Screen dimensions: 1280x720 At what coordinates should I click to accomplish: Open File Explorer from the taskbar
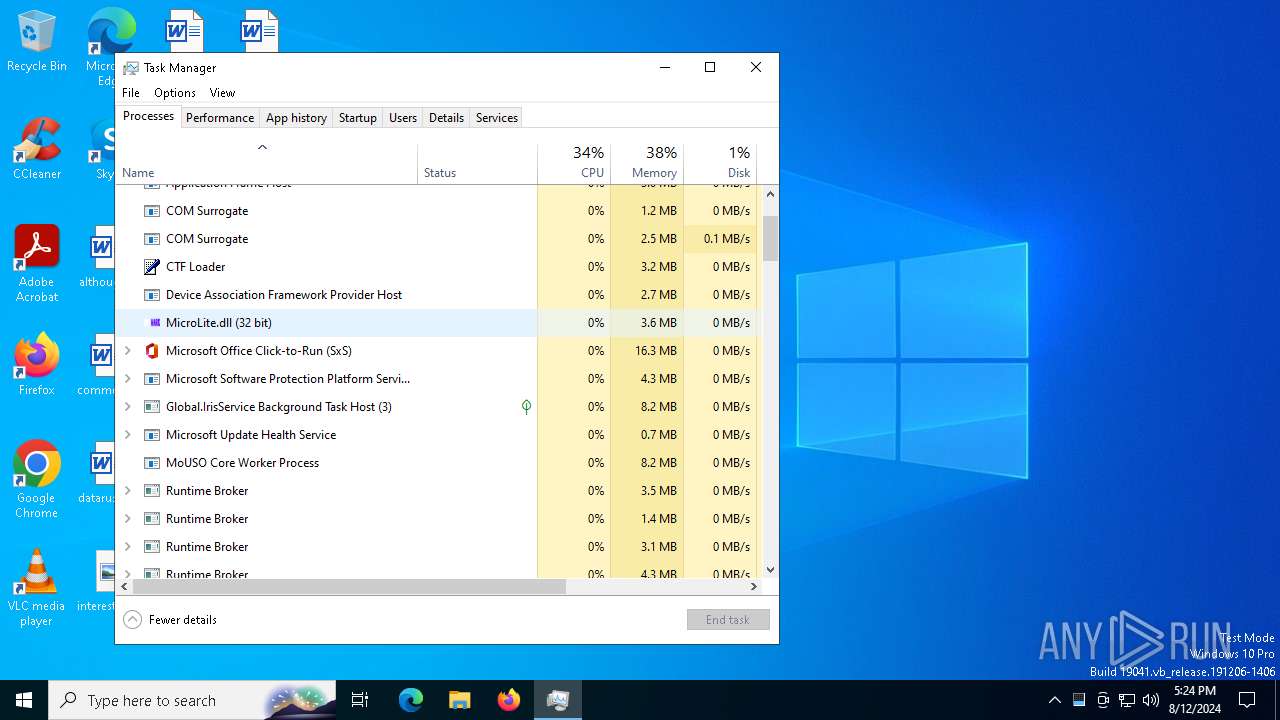click(x=459, y=700)
